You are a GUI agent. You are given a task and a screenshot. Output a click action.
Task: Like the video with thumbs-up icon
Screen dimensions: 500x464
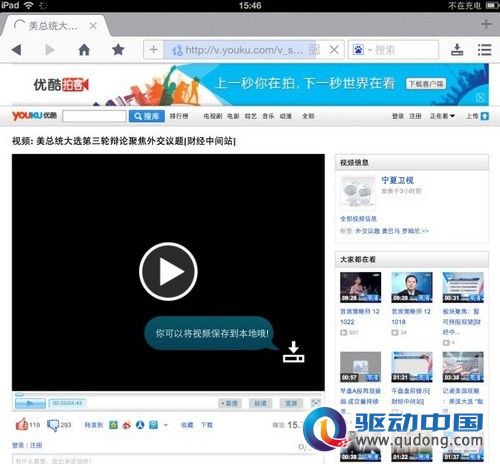coord(22,424)
